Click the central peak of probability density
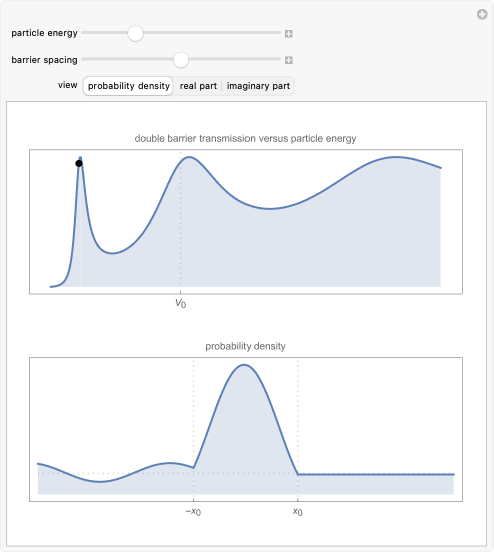The image size is (494, 553). point(244,365)
